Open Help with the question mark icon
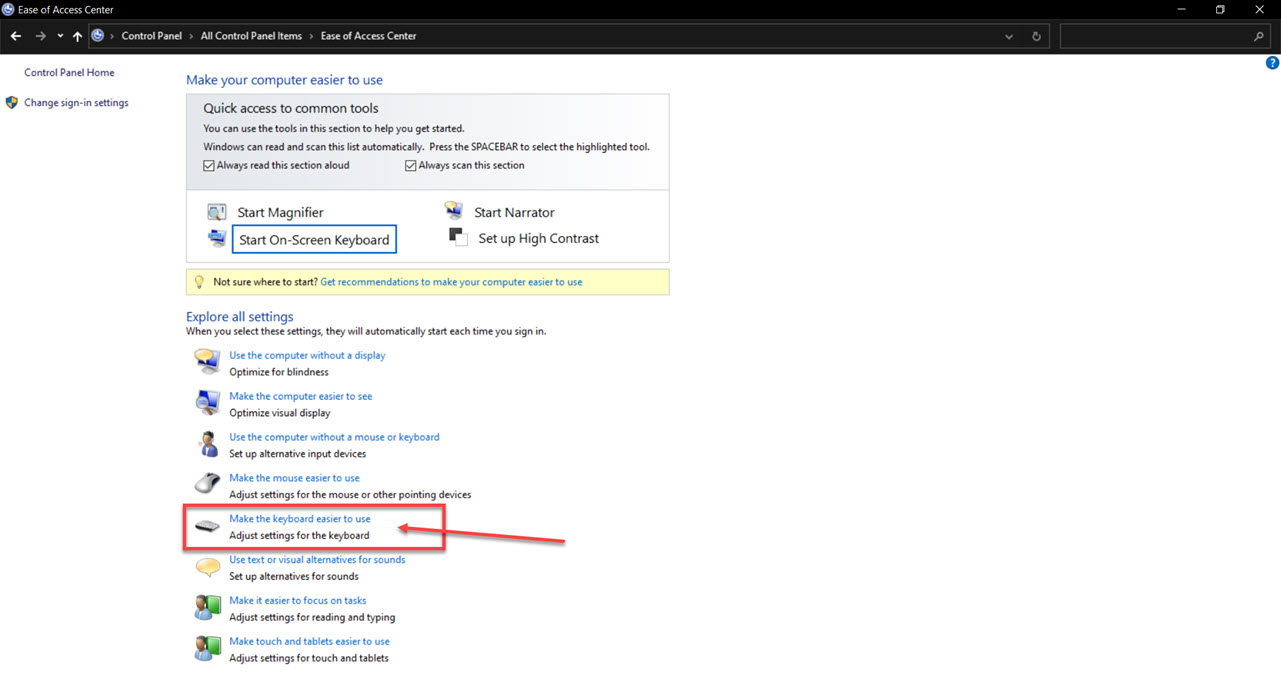Viewport: 1281px width, 695px height. [x=1272, y=63]
